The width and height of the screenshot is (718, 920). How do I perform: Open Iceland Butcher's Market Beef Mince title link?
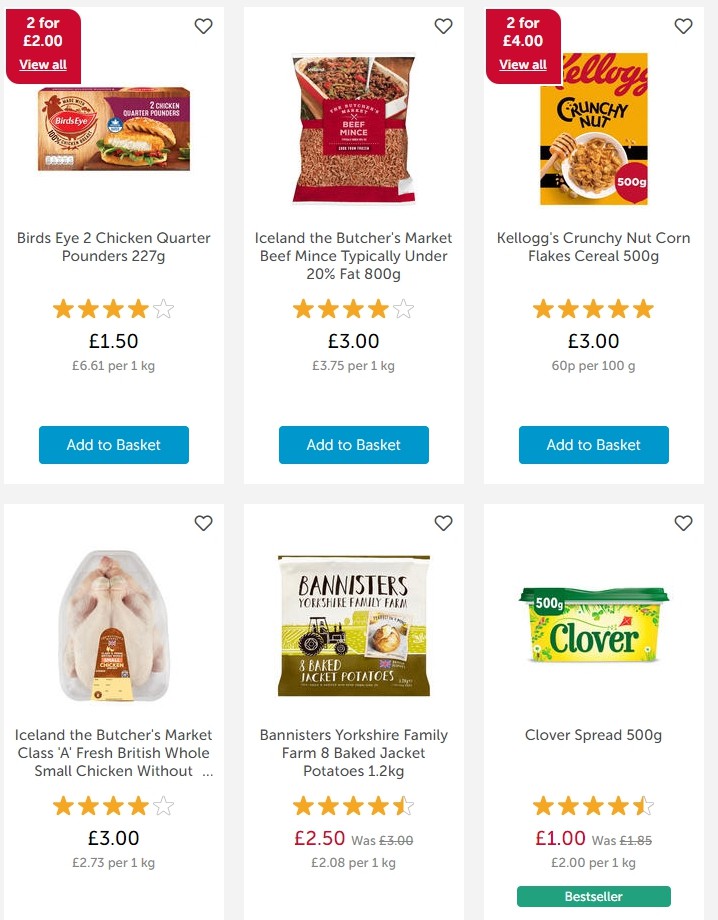pyautogui.click(x=354, y=256)
